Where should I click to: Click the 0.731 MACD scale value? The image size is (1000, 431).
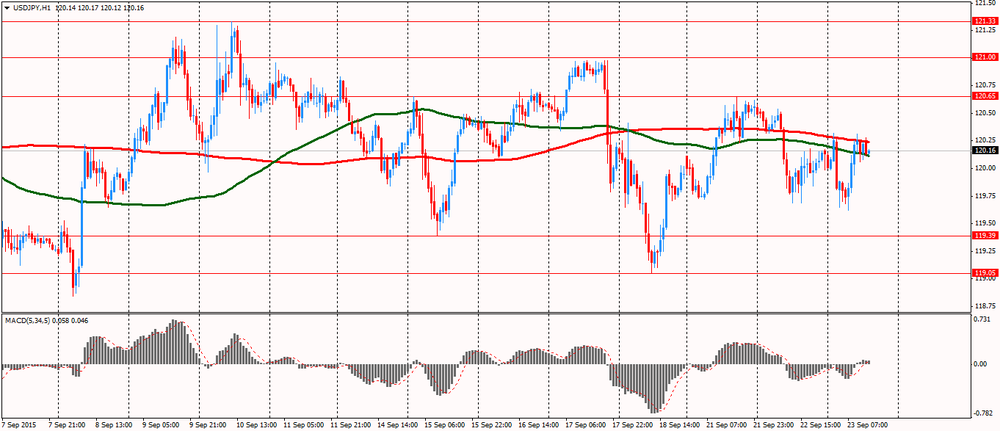click(983, 319)
